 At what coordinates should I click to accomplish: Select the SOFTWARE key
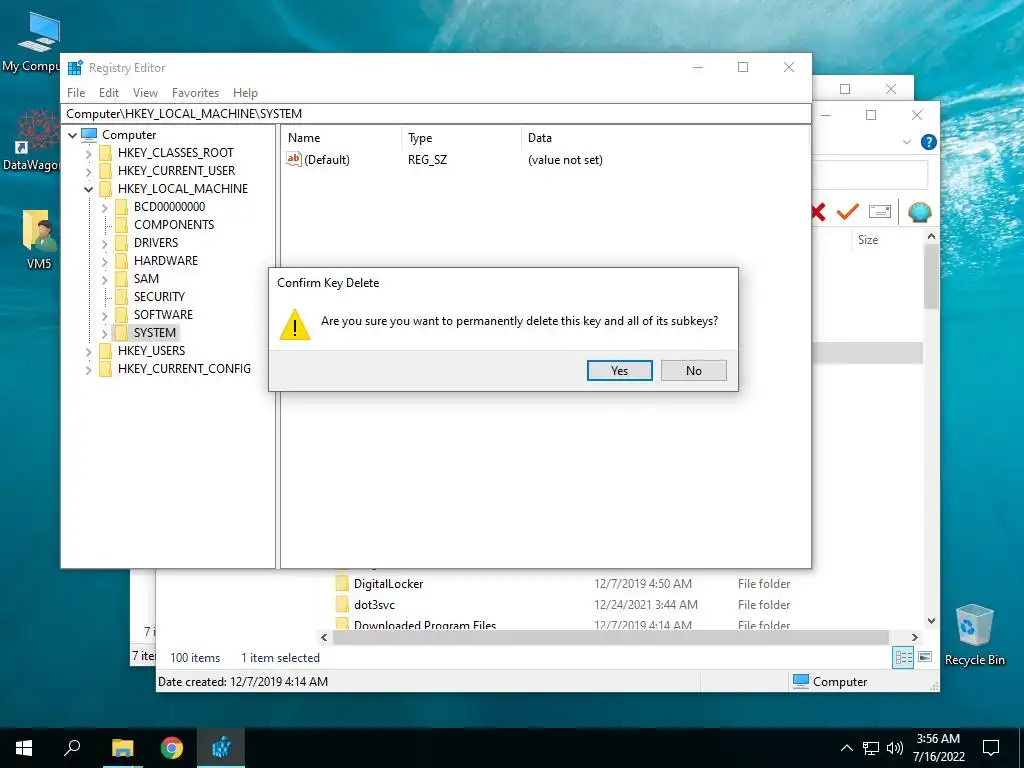(x=163, y=315)
